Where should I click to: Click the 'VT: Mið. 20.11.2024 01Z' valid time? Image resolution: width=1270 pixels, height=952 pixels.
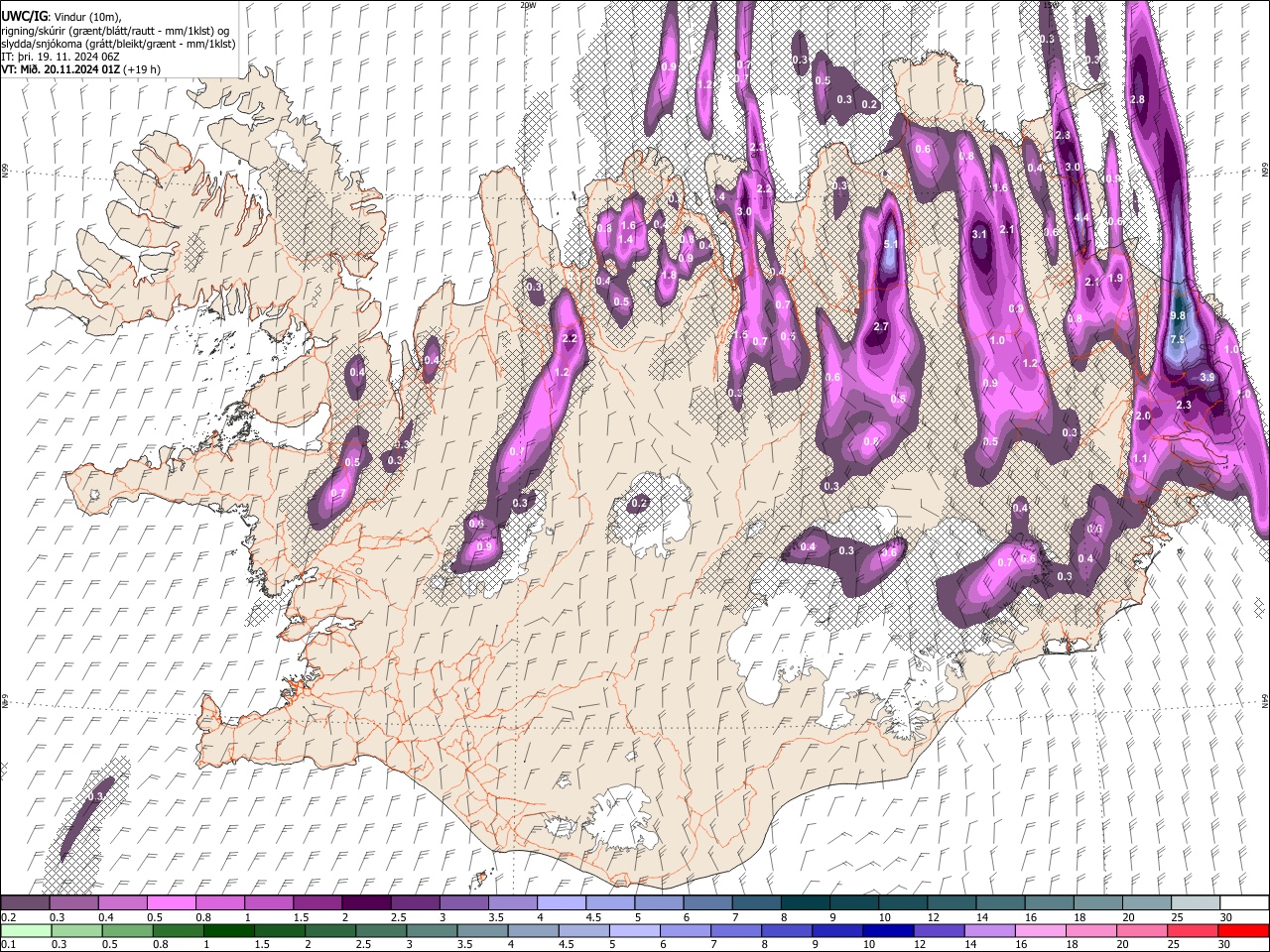(62, 69)
